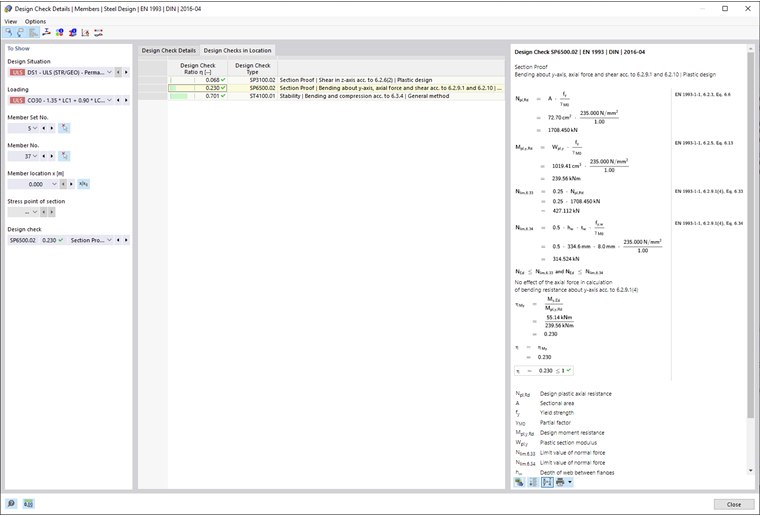760x517 pixels.
Task: Go to next member set number
Action: pyautogui.click(x=52, y=128)
